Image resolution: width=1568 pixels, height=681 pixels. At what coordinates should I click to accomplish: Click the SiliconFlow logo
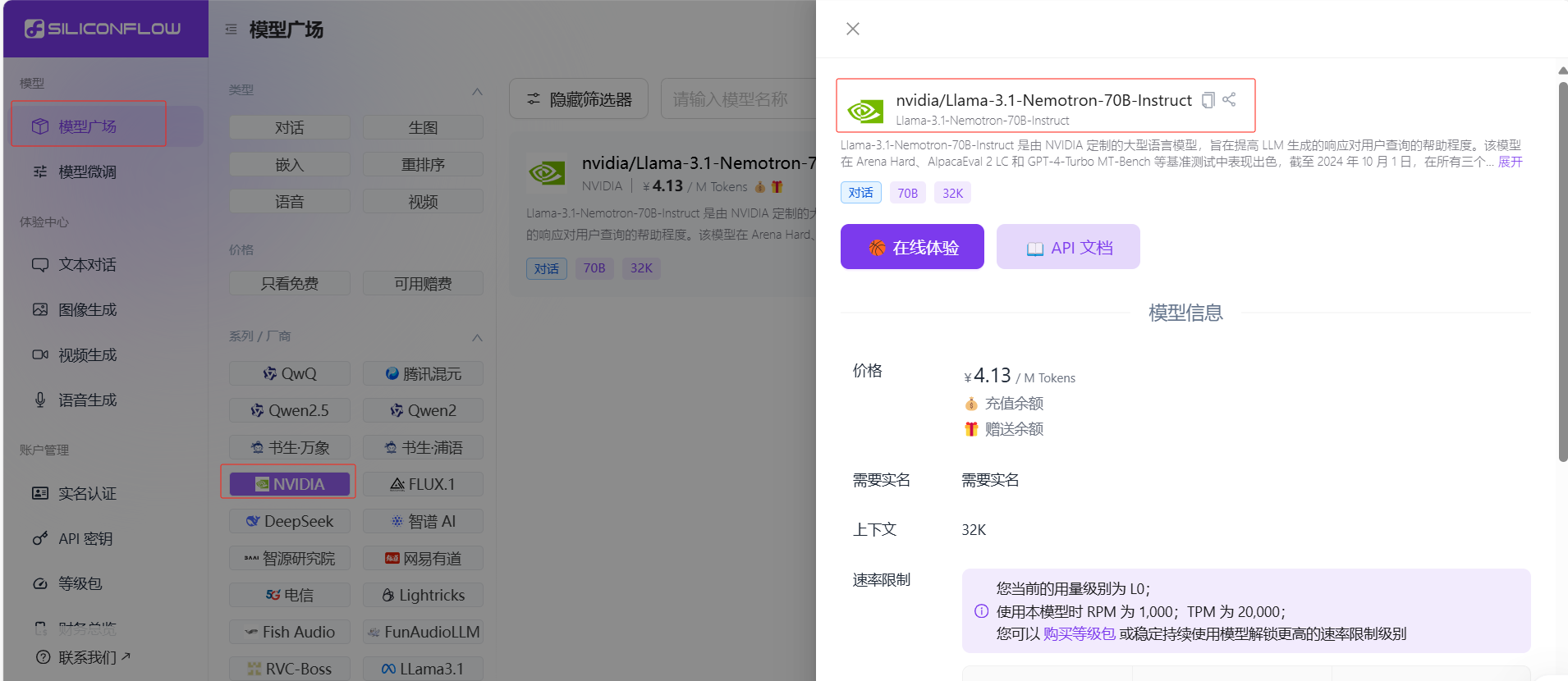click(x=103, y=29)
